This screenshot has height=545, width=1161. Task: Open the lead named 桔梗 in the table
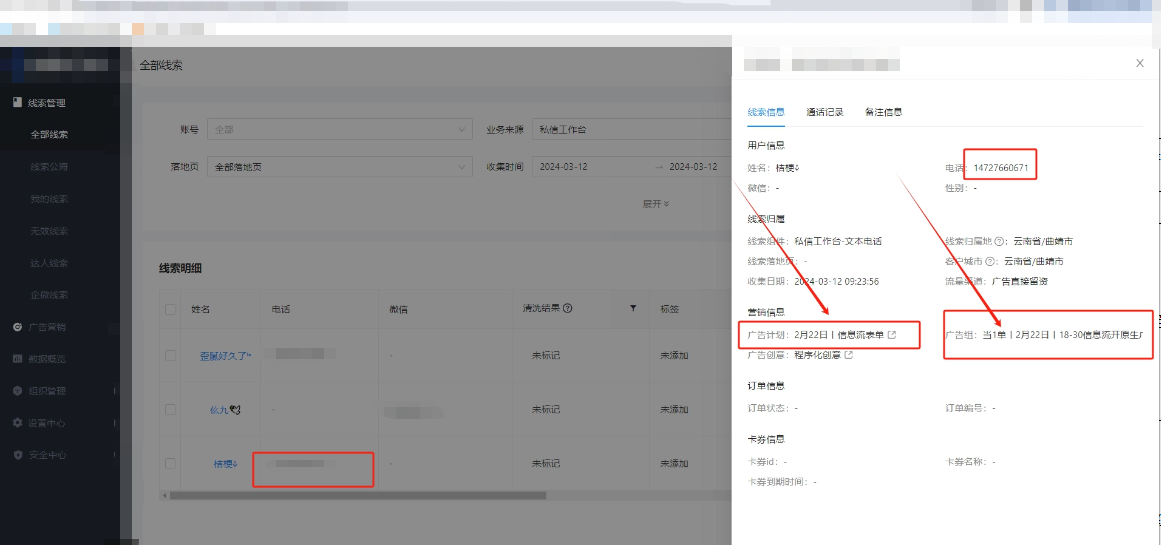226,464
